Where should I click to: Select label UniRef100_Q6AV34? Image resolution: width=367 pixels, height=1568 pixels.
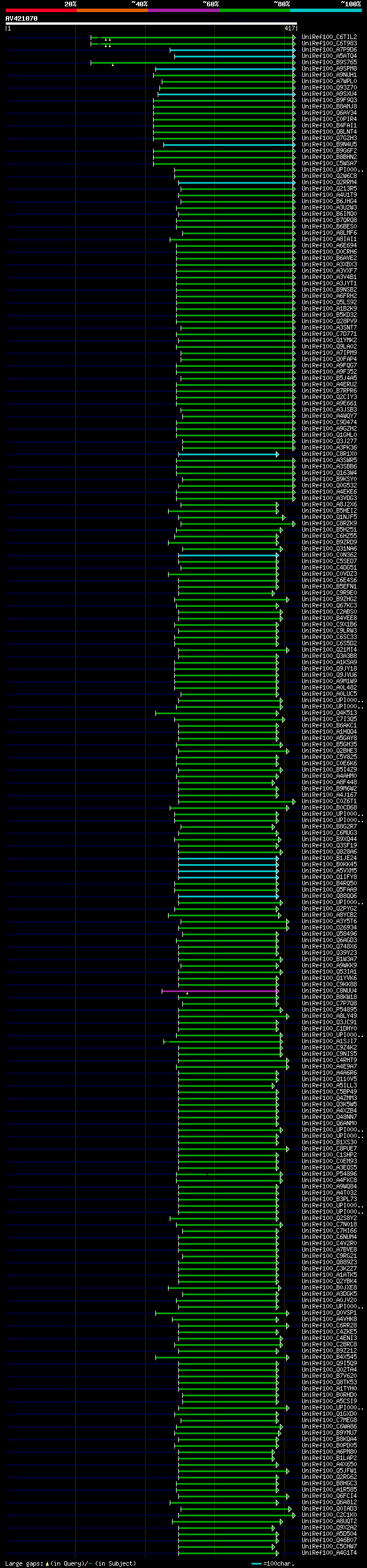(329, 113)
